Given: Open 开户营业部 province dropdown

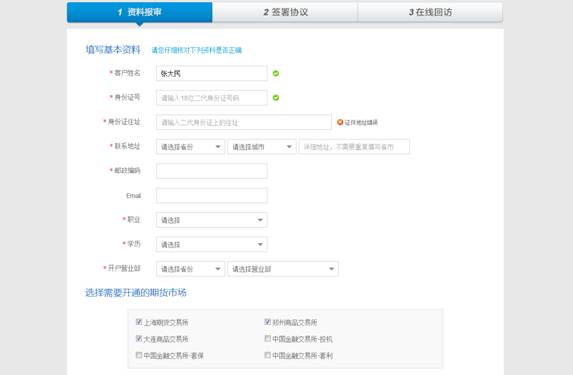Looking at the screenshot, I should [190, 269].
